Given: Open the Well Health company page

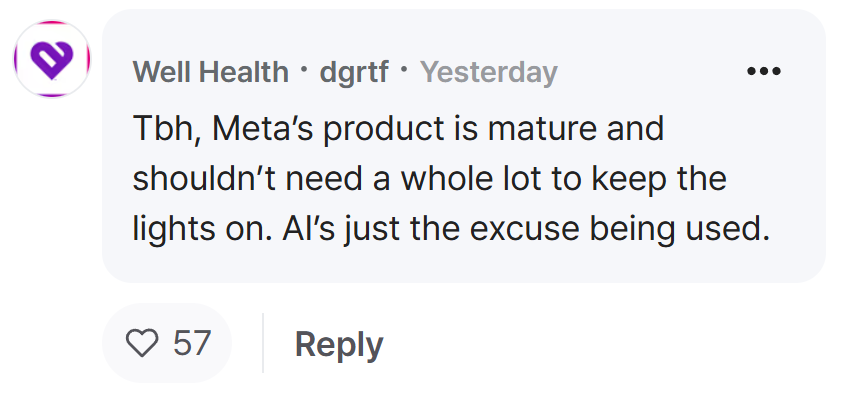Looking at the screenshot, I should click(211, 72).
